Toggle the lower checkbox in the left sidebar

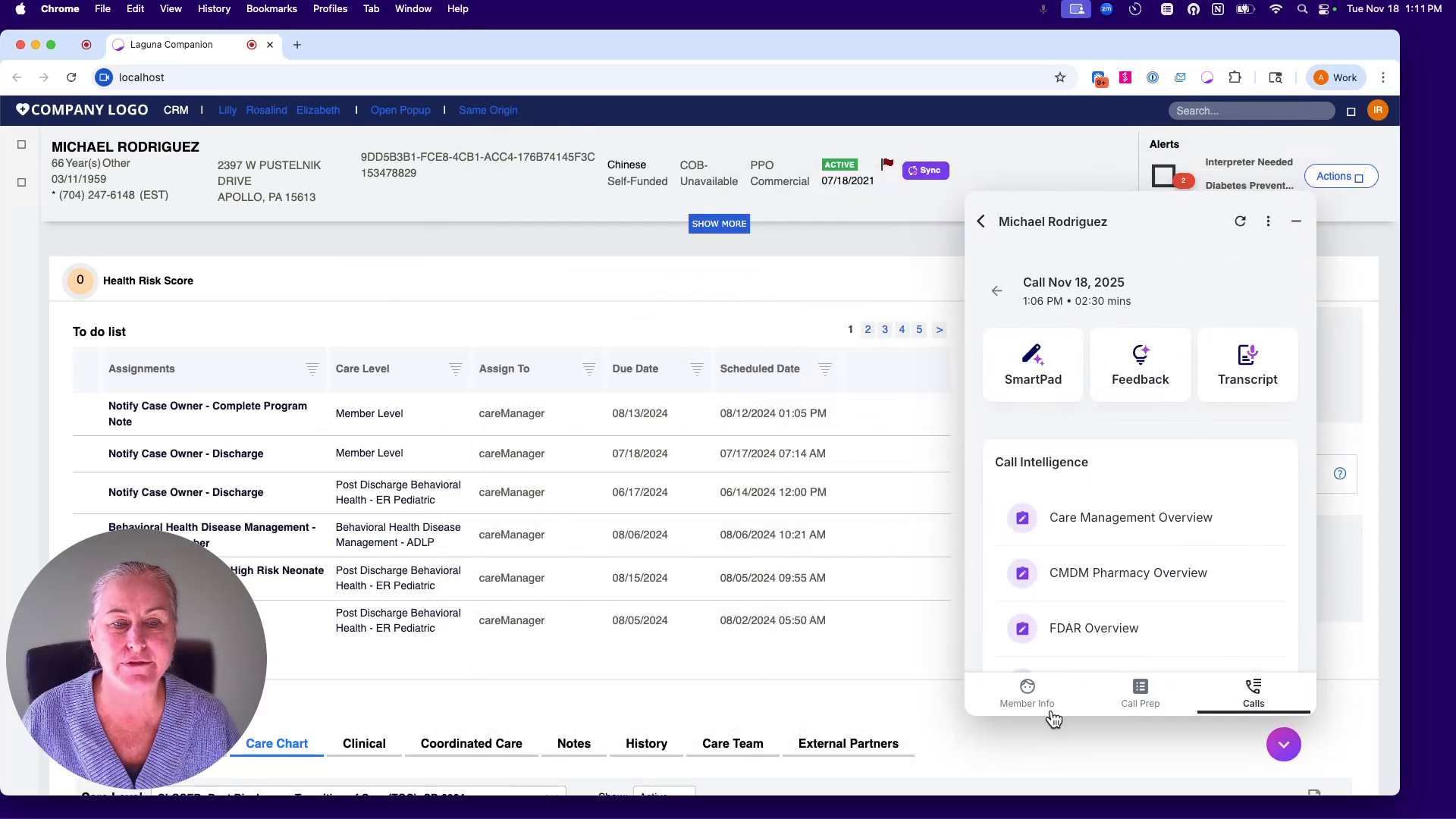tap(21, 182)
